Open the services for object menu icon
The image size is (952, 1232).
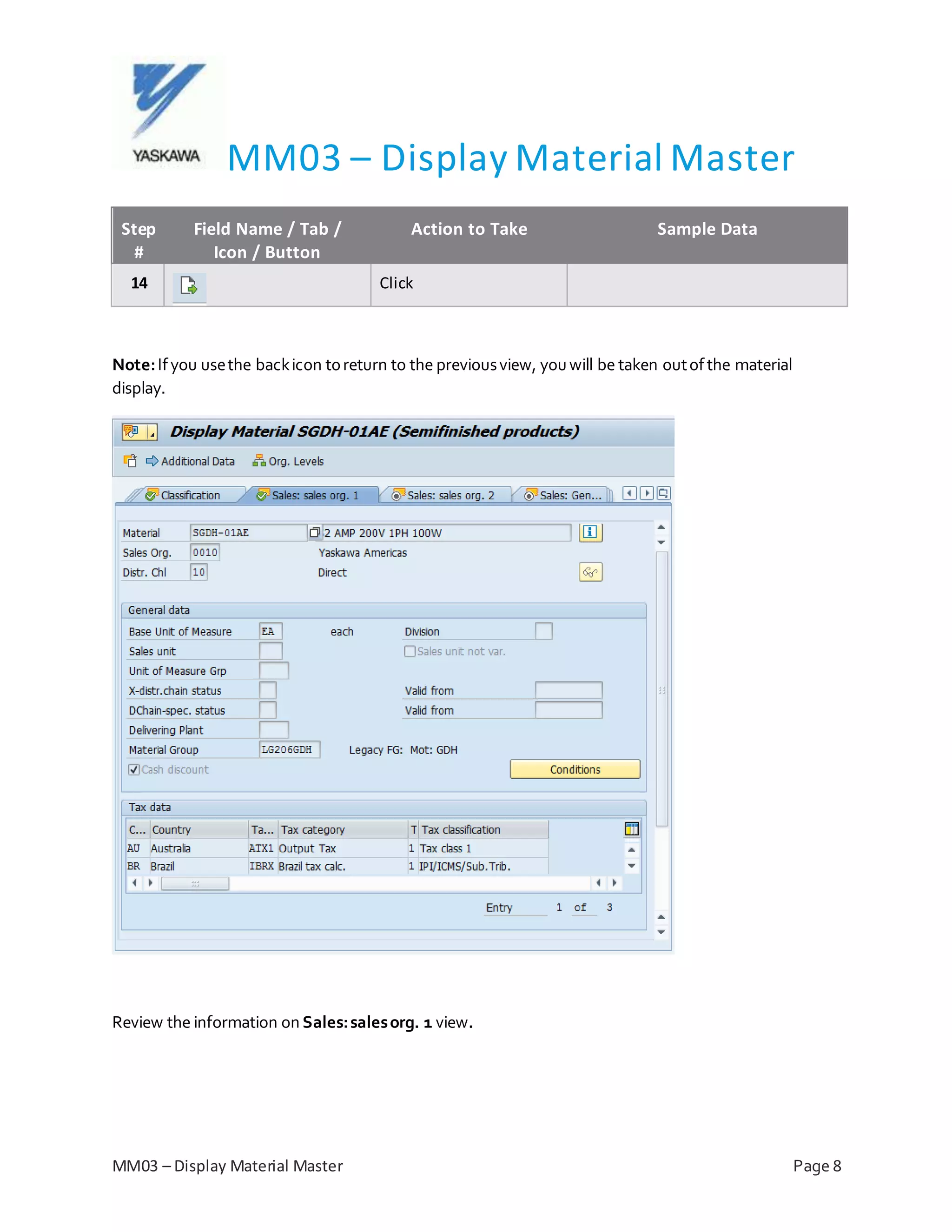[x=132, y=432]
